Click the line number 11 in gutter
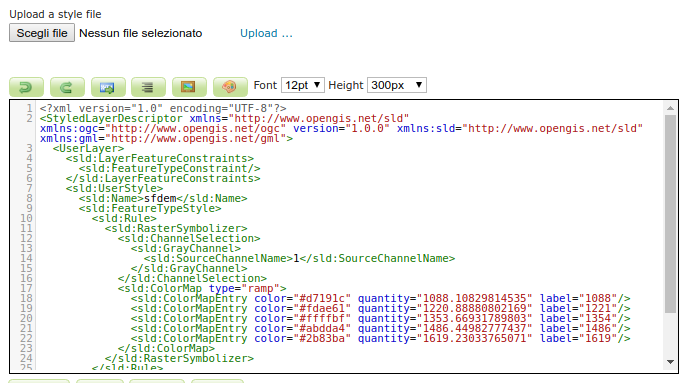The width and height of the screenshot is (690, 383). 26,228
